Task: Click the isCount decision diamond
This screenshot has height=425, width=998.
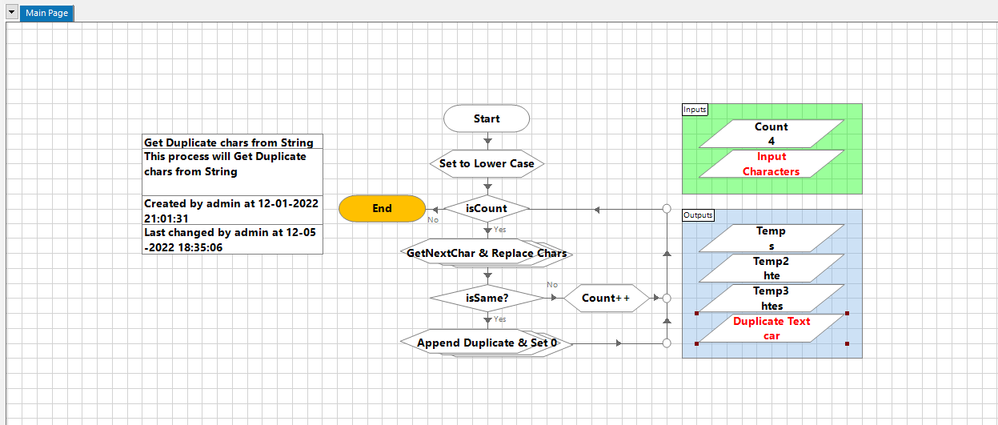Action: click(x=487, y=208)
